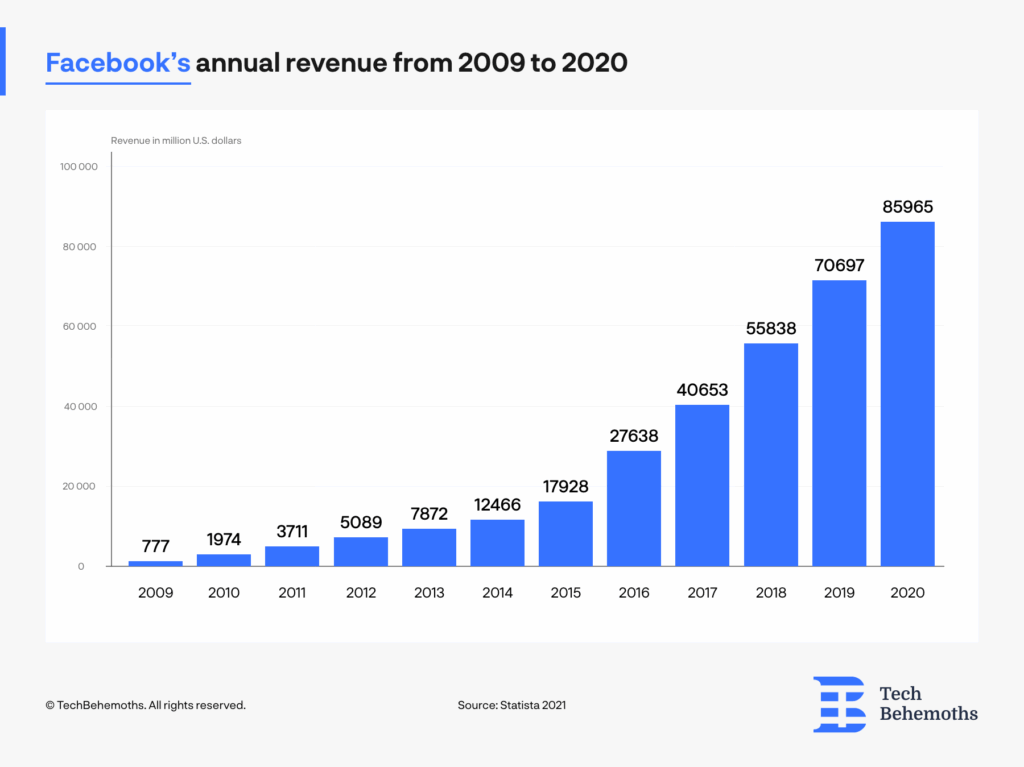Open the blue Facebook's title link
Screen dimensions: 1024x767
[118, 63]
